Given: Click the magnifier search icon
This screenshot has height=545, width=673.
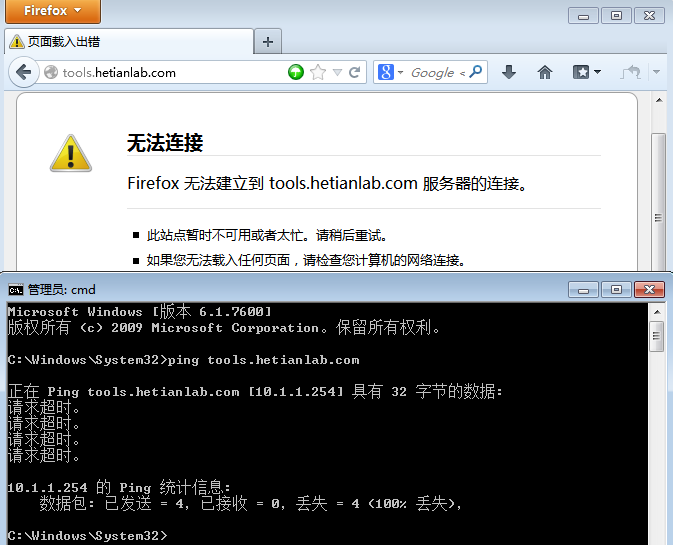Looking at the screenshot, I should (476, 72).
